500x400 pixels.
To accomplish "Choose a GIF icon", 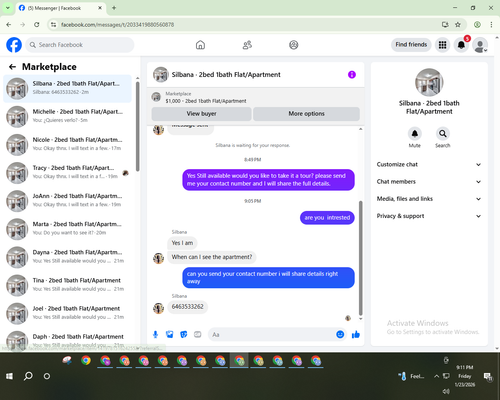I will tap(198, 334).
